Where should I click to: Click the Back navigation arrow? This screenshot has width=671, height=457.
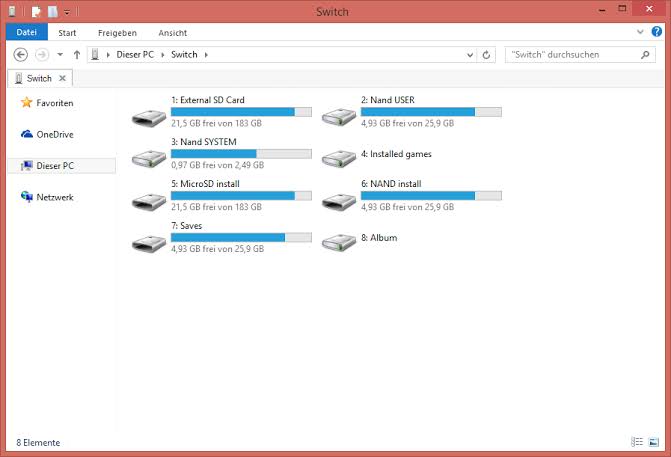pyautogui.click(x=21, y=55)
